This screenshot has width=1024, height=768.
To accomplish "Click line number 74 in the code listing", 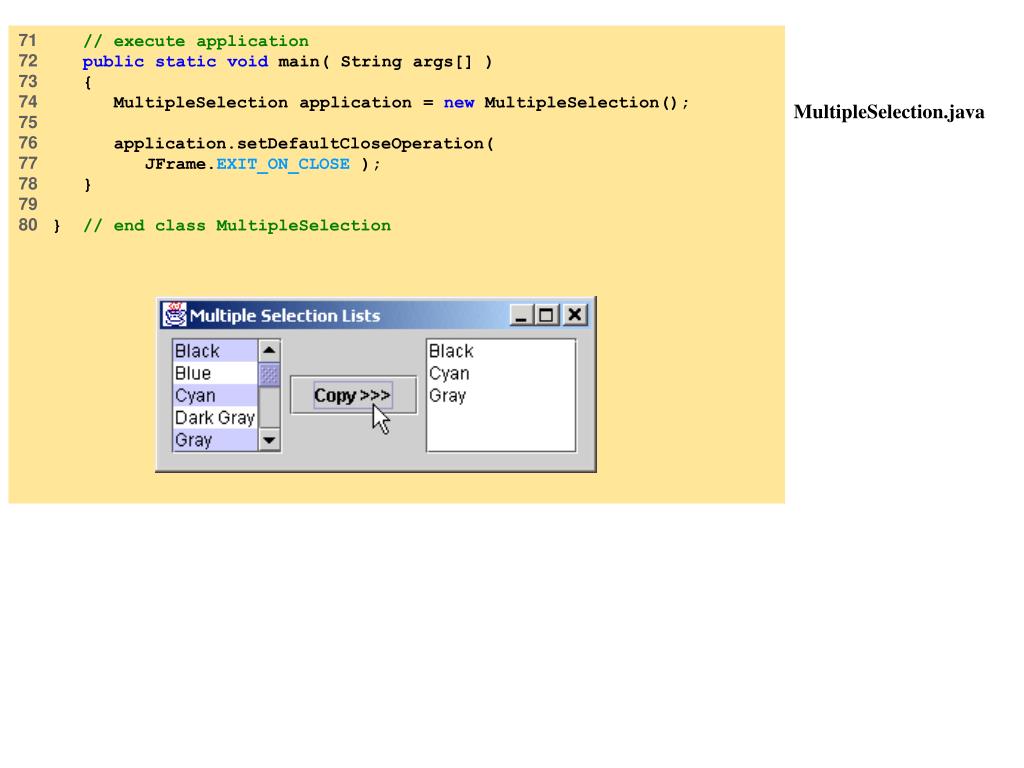I will tap(27, 102).
